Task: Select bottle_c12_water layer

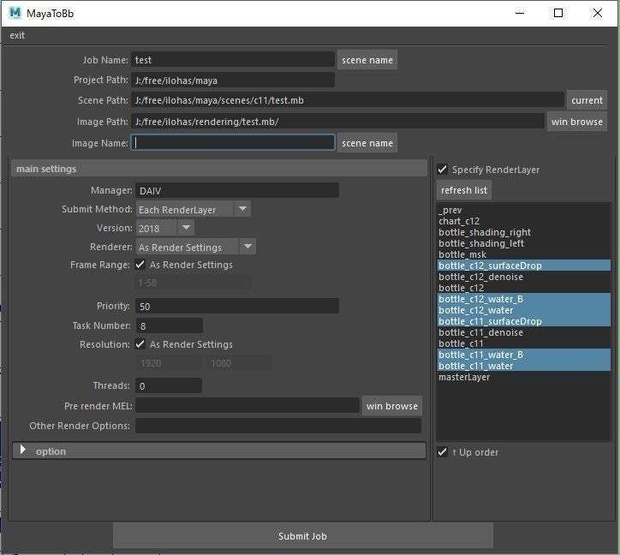Action: 524,310
